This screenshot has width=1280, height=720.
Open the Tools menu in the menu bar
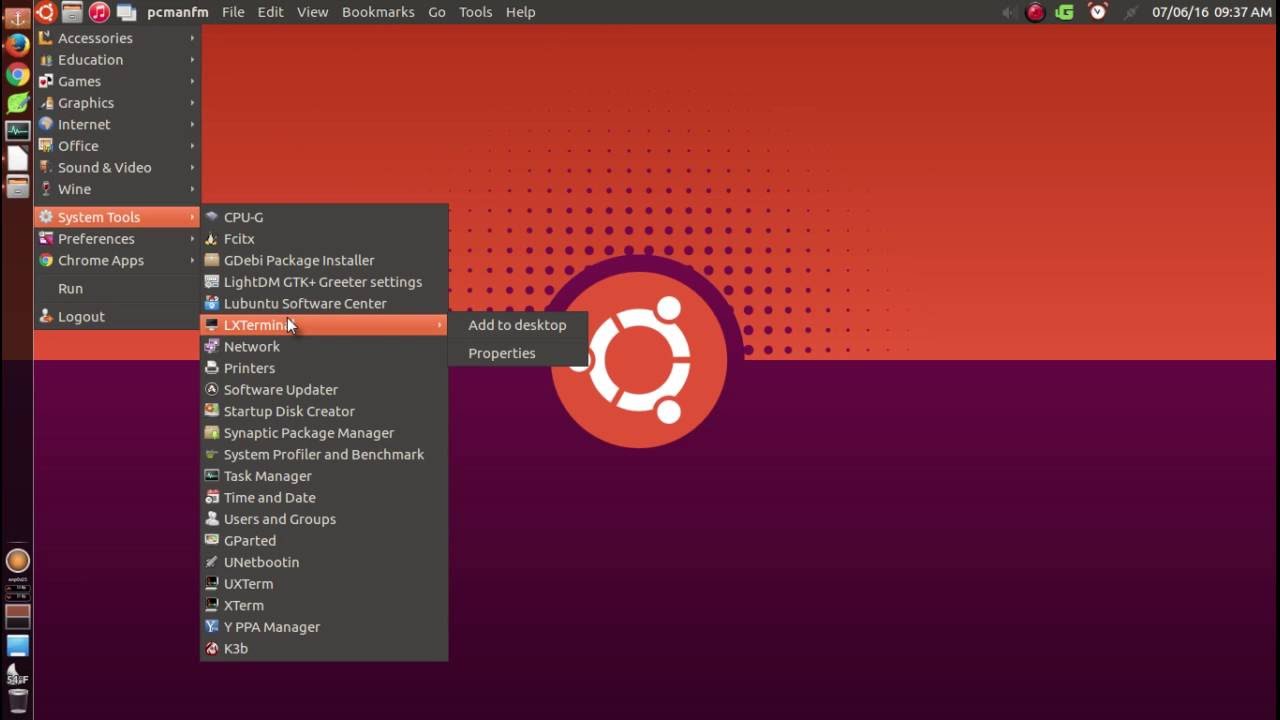click(x=475, y=11)
